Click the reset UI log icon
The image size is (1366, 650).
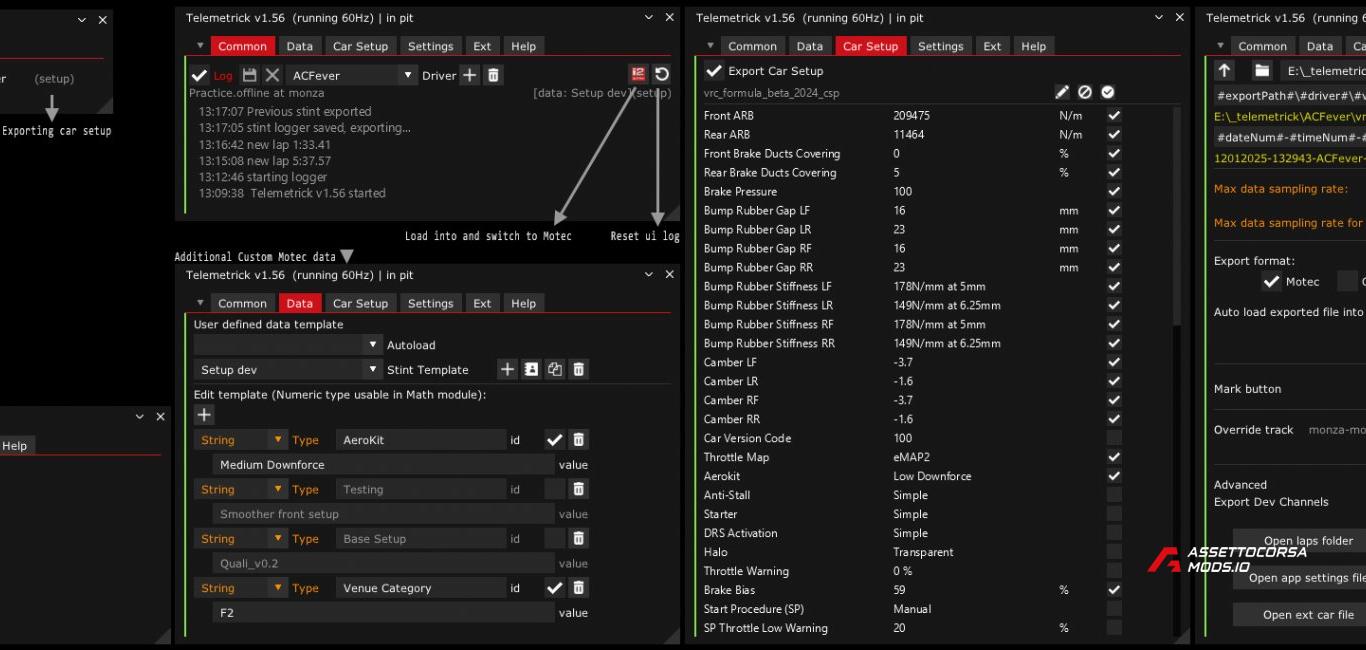coord(661,74)
